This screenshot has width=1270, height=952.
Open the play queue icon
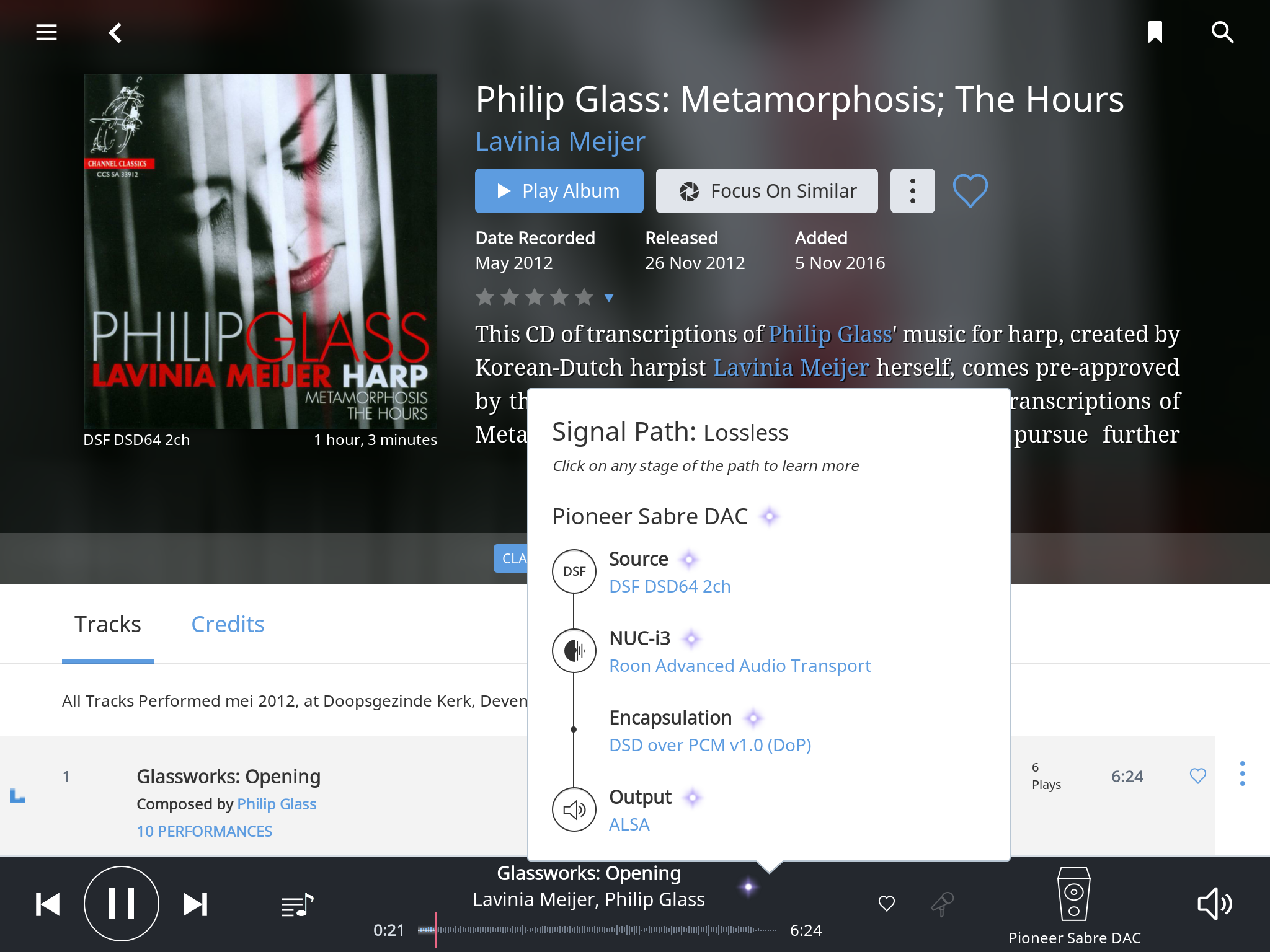(297, 905)
